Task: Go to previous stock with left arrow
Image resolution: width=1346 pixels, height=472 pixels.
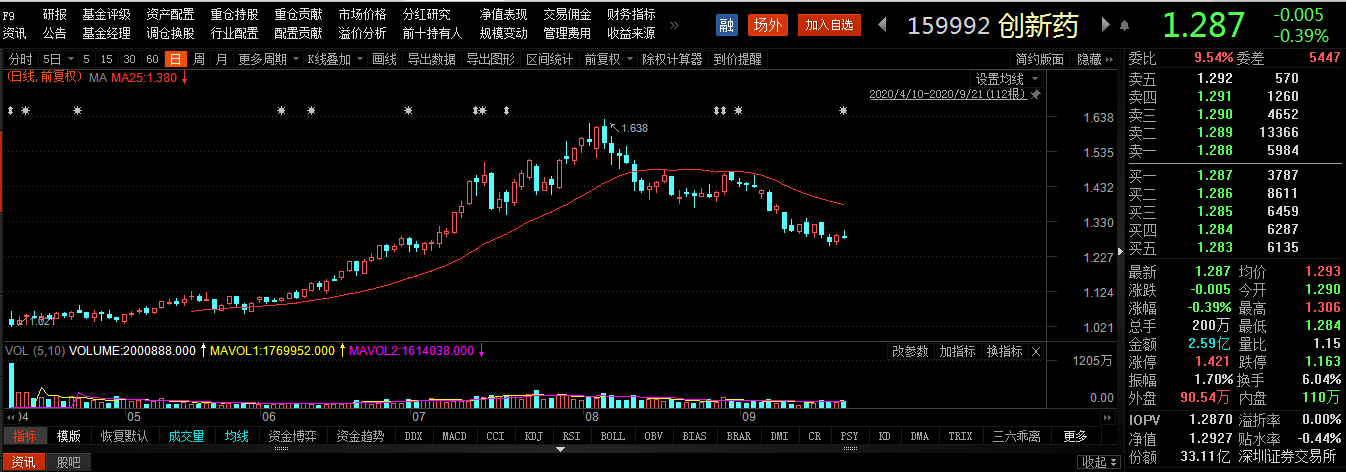Action: (x=882, y=24)
